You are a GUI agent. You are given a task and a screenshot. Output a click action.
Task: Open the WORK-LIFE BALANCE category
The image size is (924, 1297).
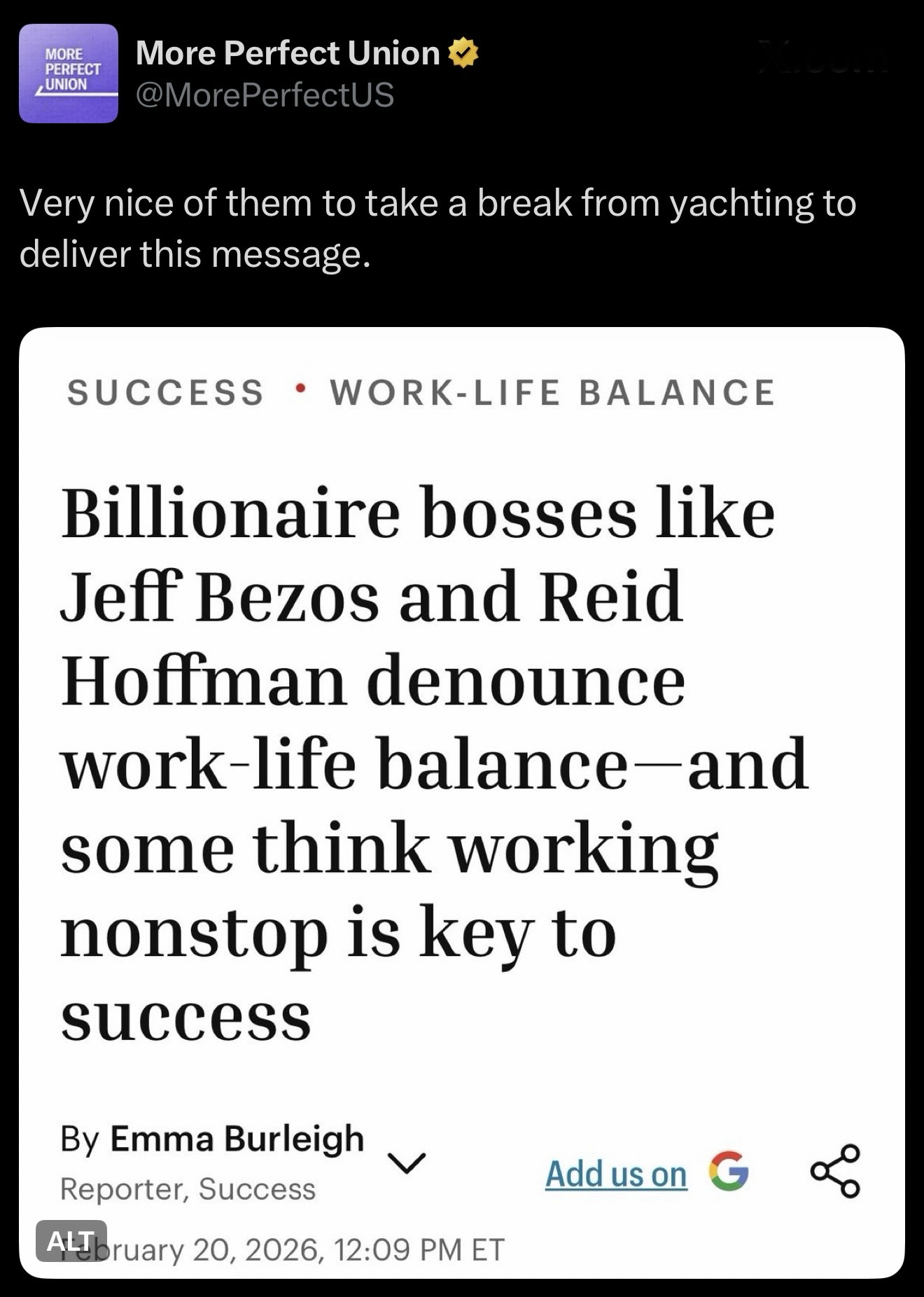click(x=553, y=392)
